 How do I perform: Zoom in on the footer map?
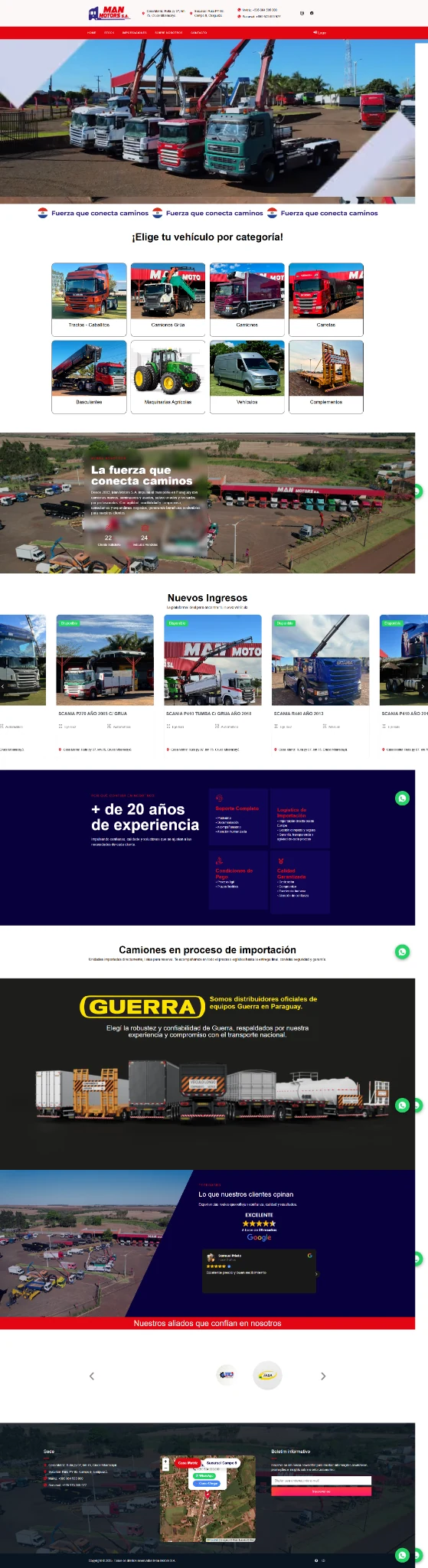(165, 1462)
